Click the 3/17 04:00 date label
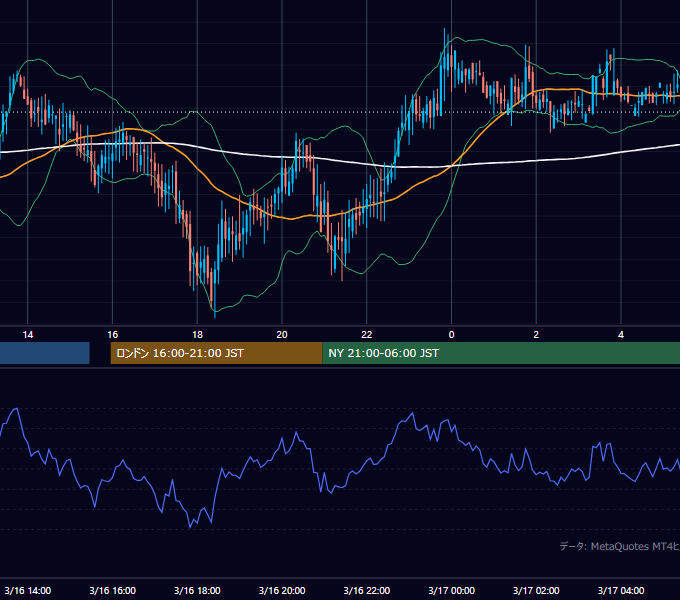 tap(621, 590)
